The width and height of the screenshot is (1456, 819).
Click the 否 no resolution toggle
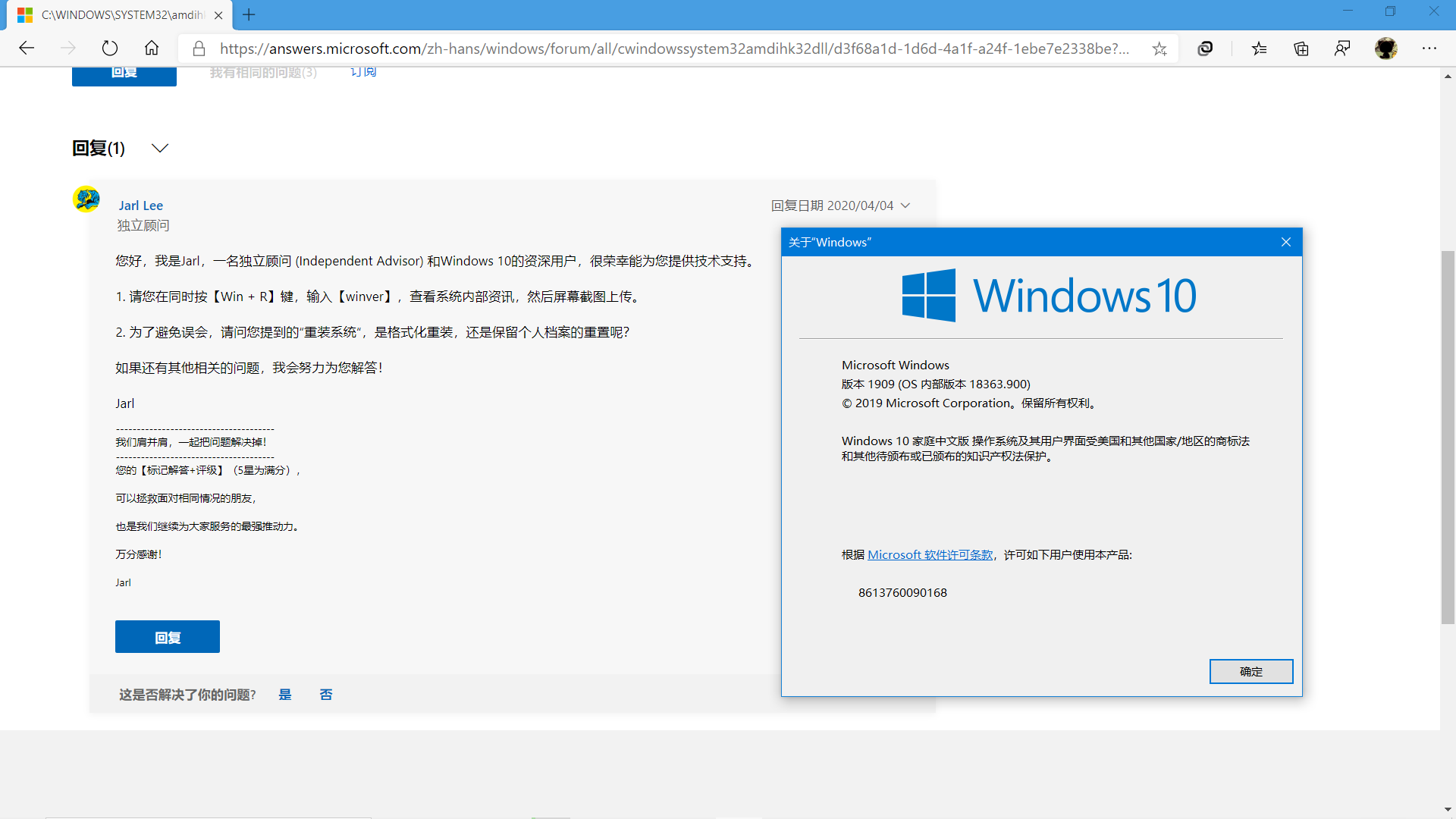(x=326, y=694)
